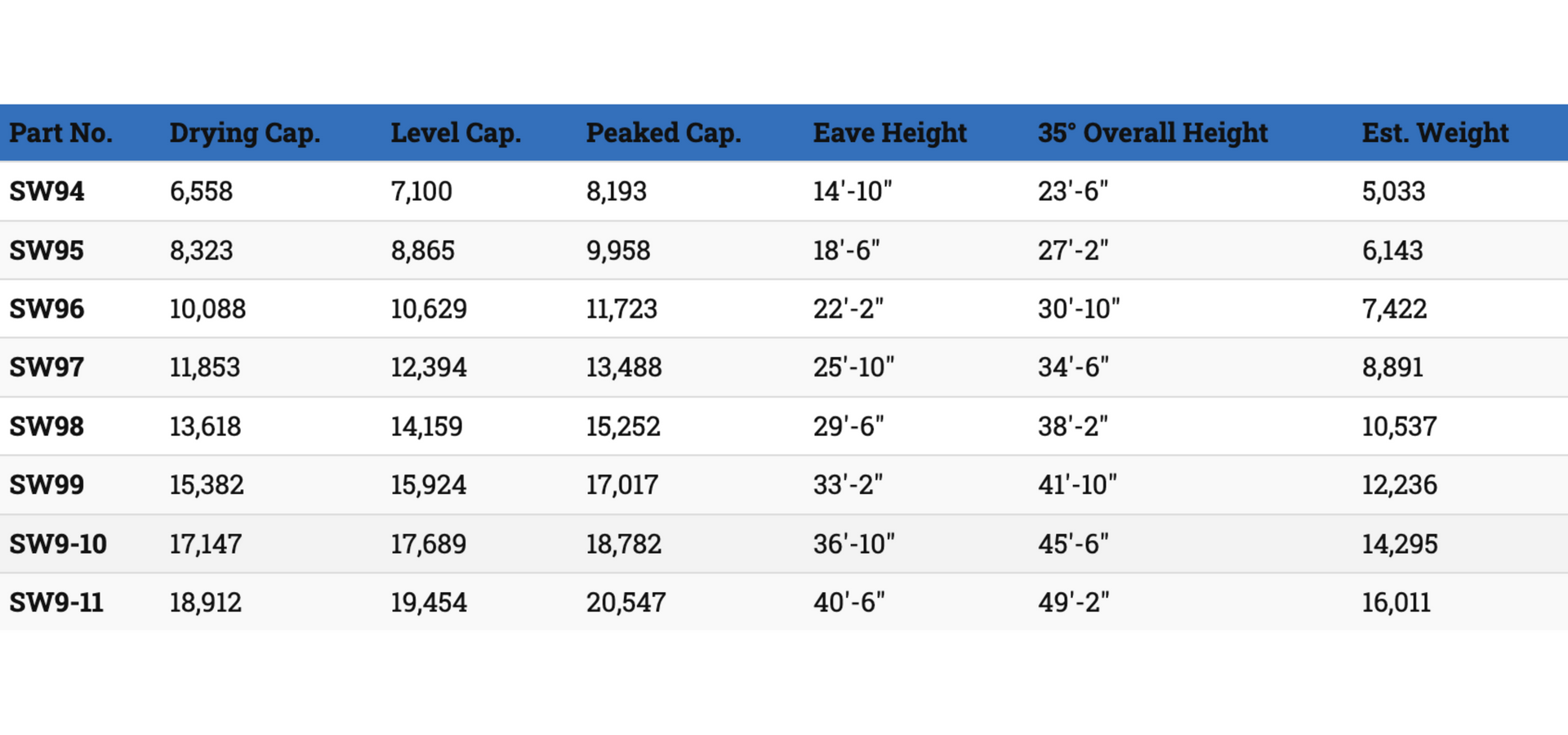
Task: Select the Peaked Cap. header cell
Action: pos(664,133)
